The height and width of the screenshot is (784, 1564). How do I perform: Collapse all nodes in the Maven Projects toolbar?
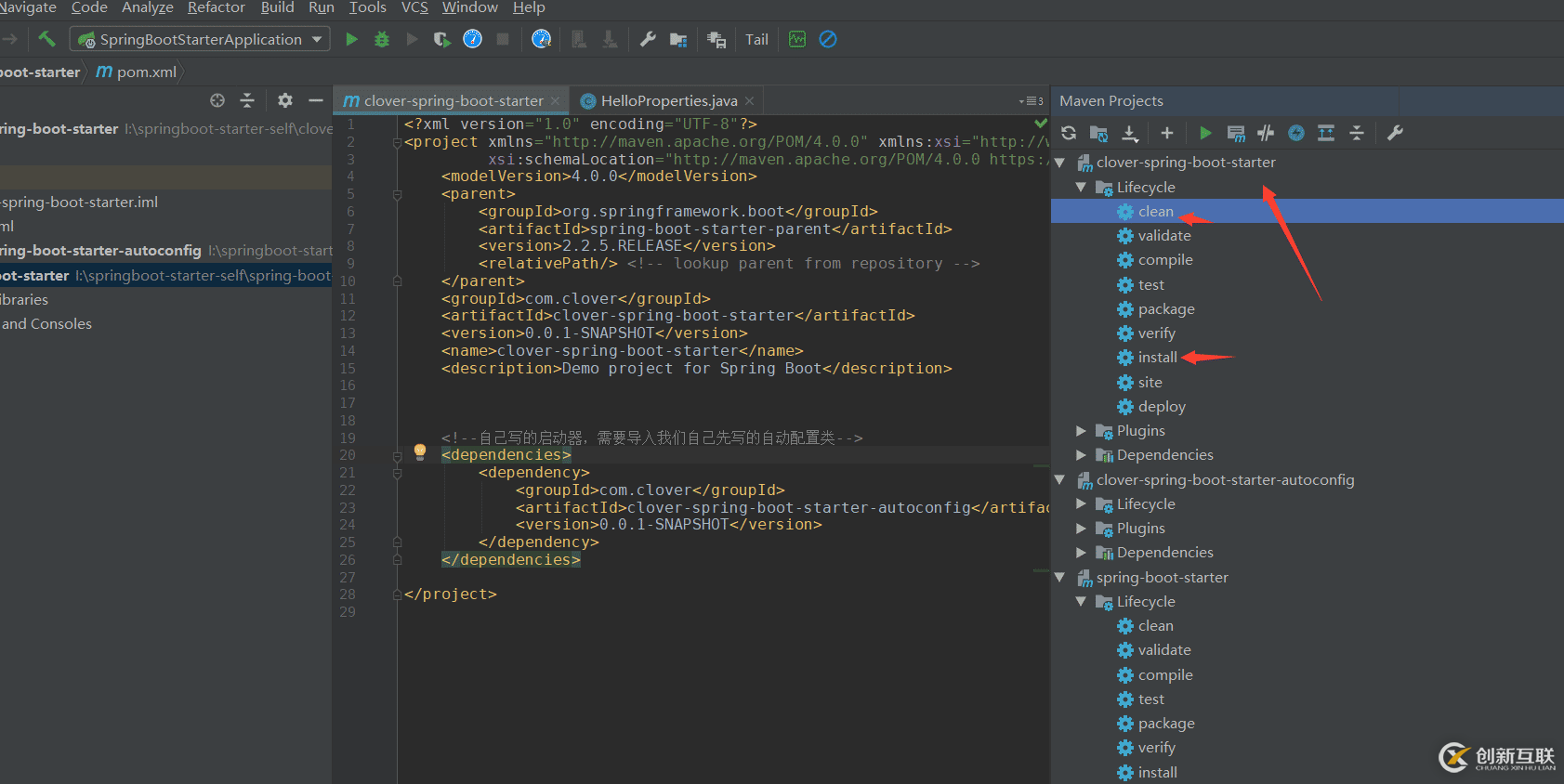1357,133
